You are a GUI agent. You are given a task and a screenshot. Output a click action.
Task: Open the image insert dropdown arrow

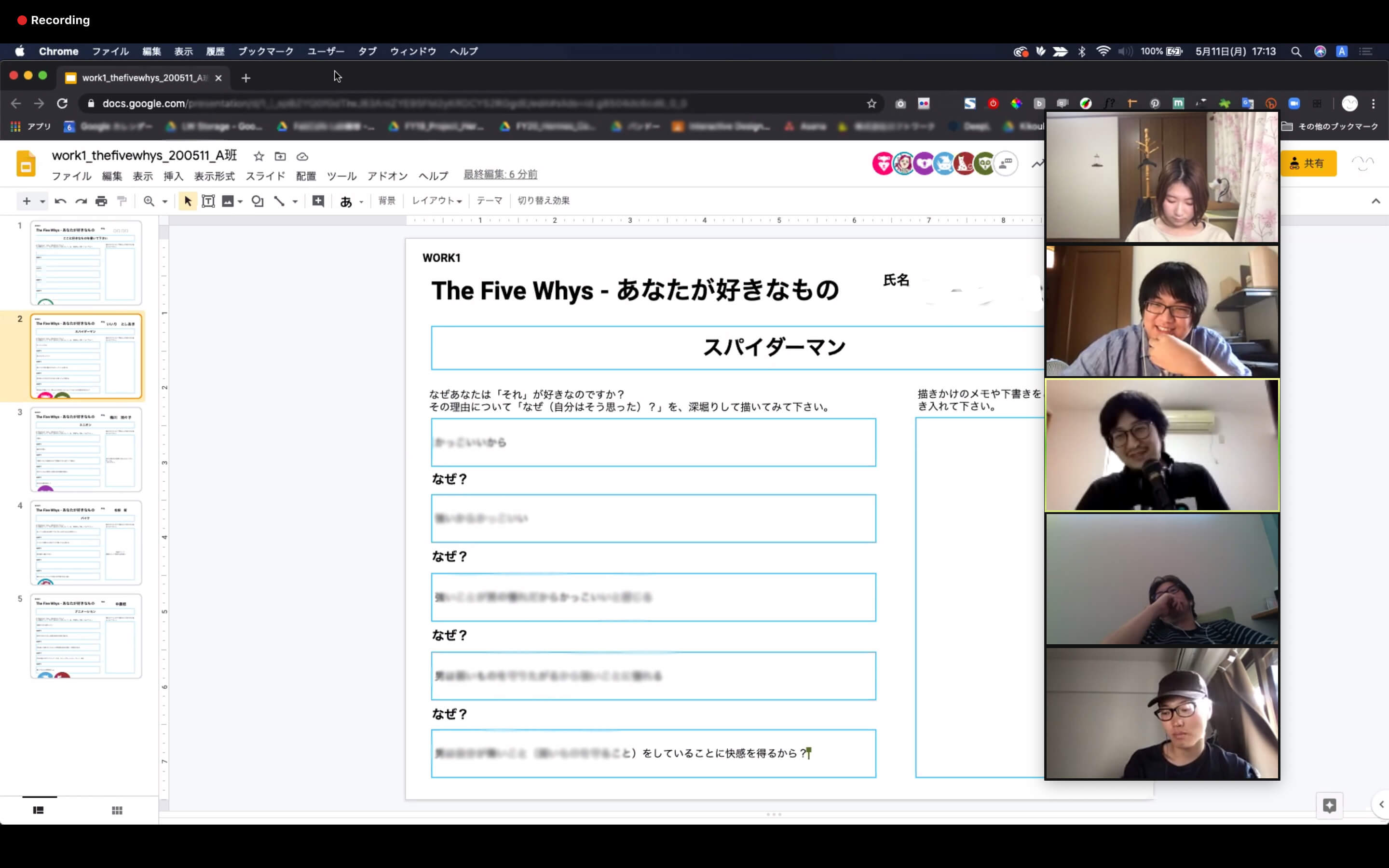241,202
